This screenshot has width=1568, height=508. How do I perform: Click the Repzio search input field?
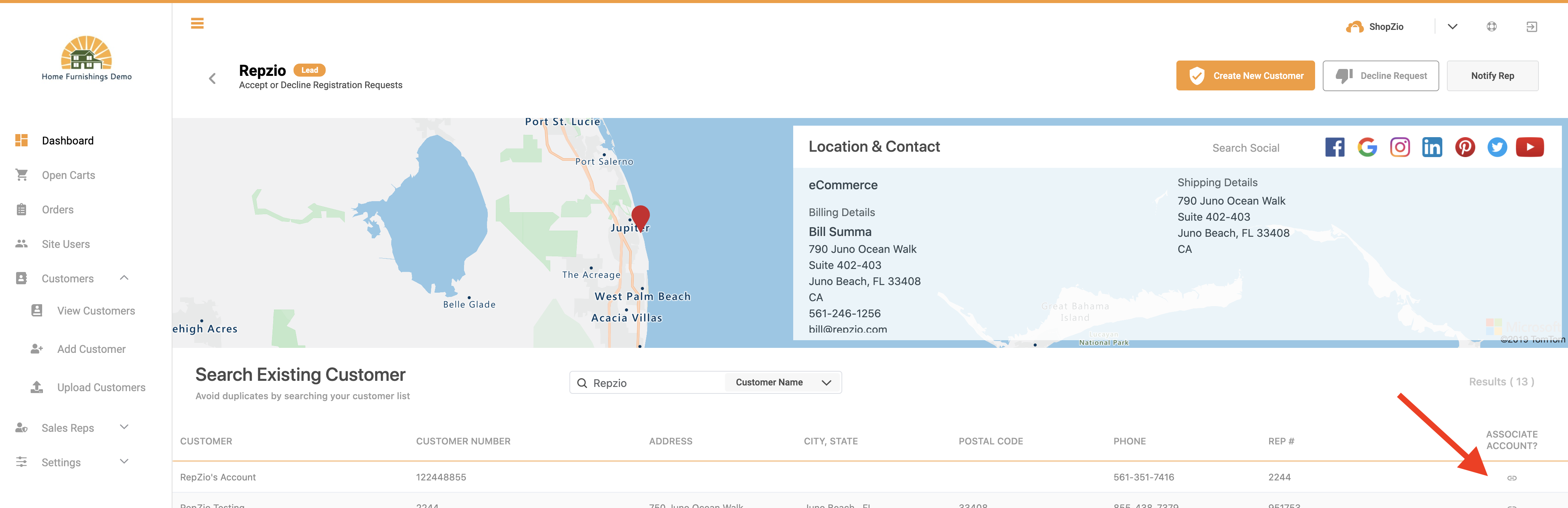pyautogui.click(x=658, y=383)
